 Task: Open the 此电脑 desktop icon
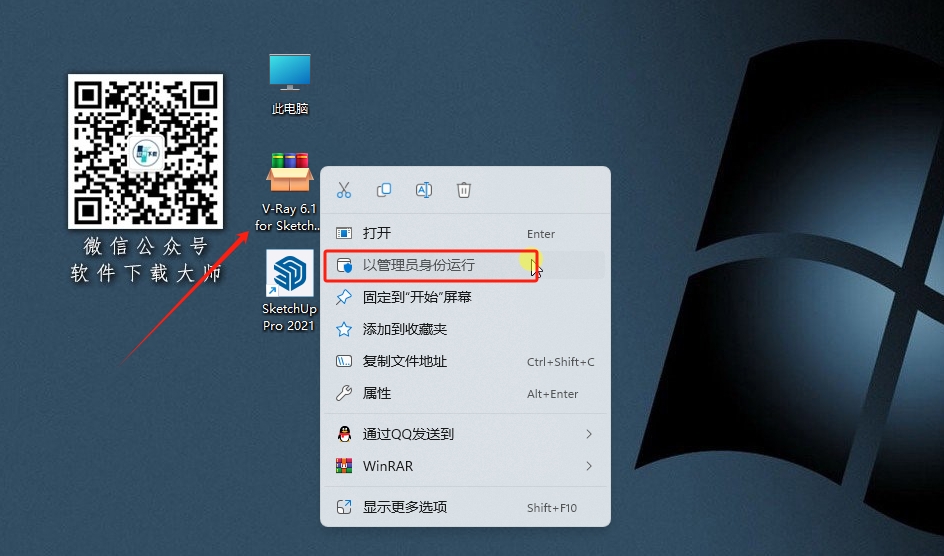pos(290,84)
